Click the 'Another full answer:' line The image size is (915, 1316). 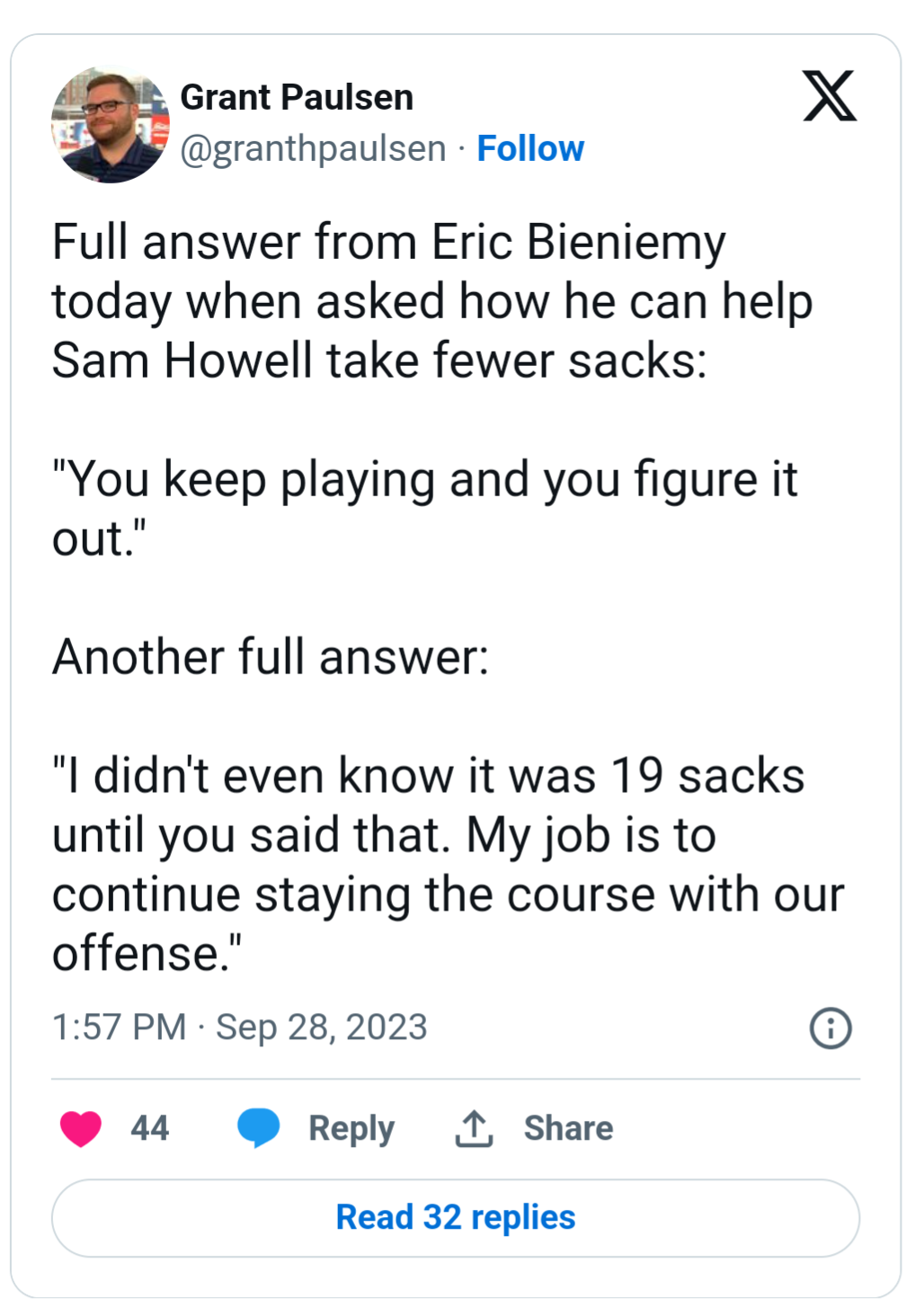(271, 657)
